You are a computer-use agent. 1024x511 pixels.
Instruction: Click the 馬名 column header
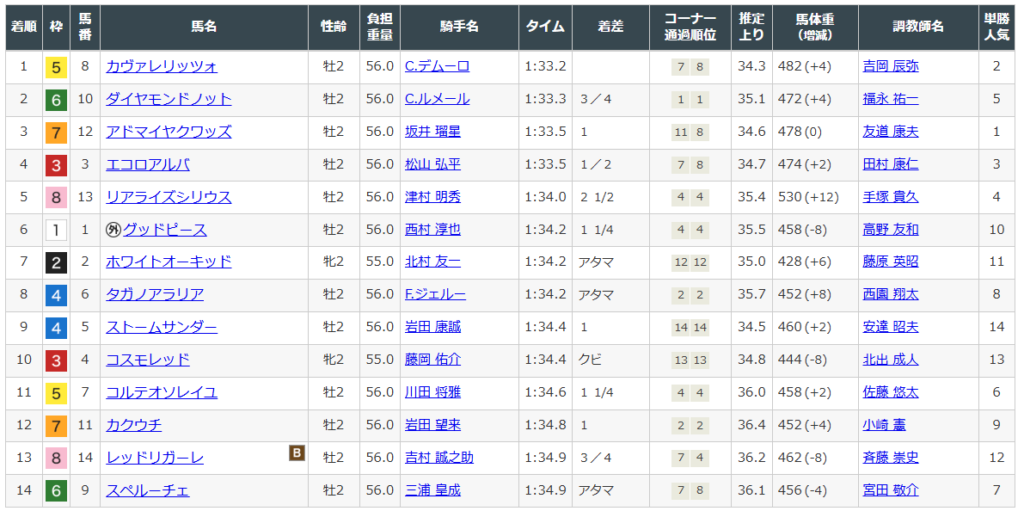tap(204, 27)
